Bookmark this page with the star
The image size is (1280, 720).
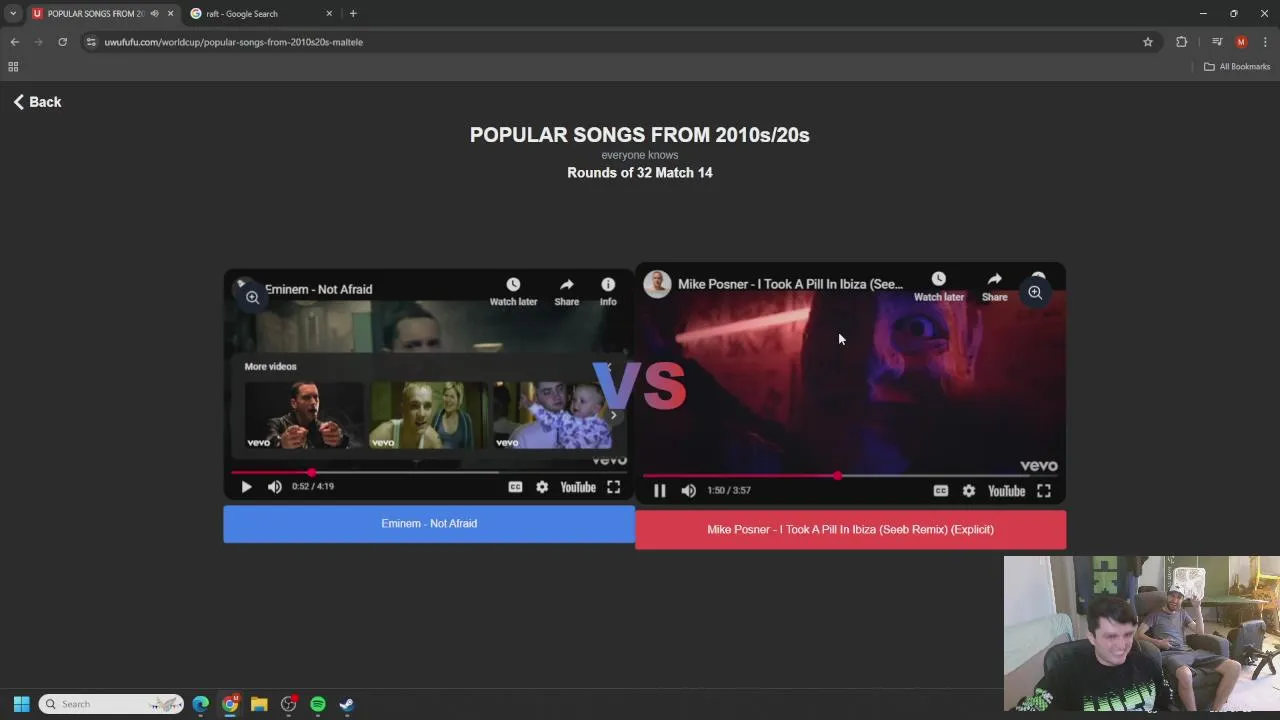(1148, 42)
